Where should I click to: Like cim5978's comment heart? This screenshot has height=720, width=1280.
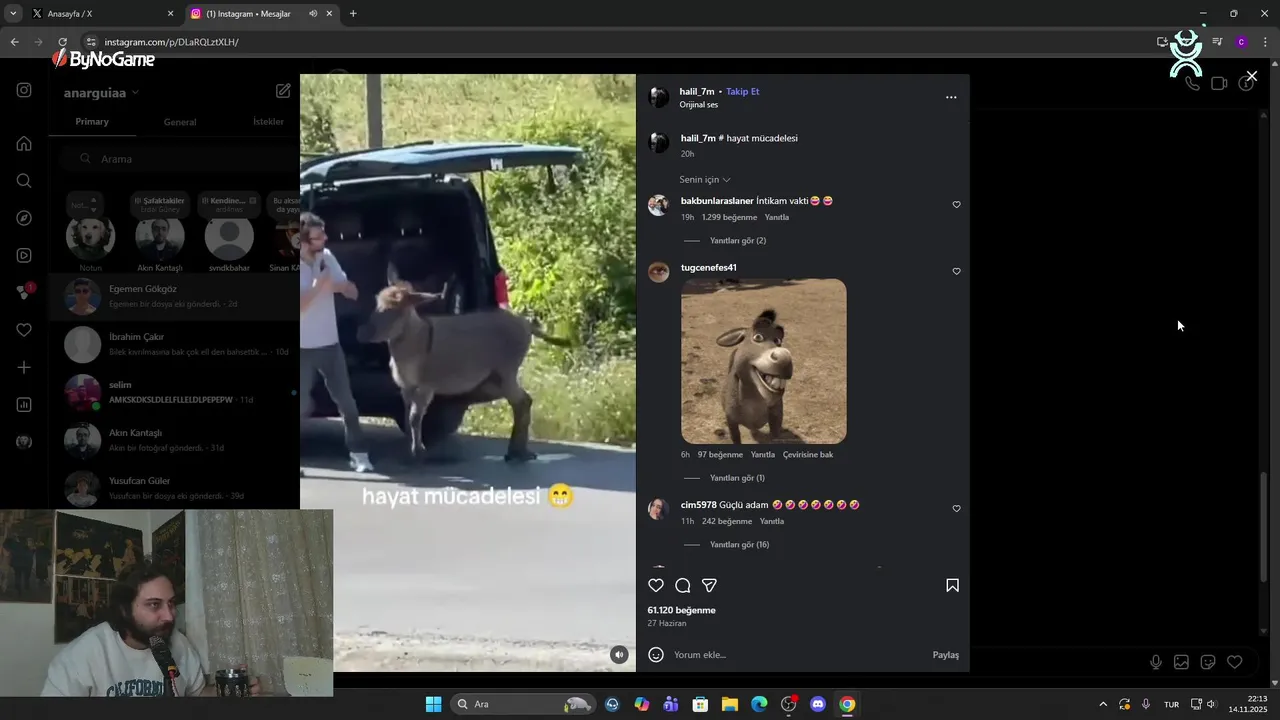pyautogui.click(x=956, y=509)
